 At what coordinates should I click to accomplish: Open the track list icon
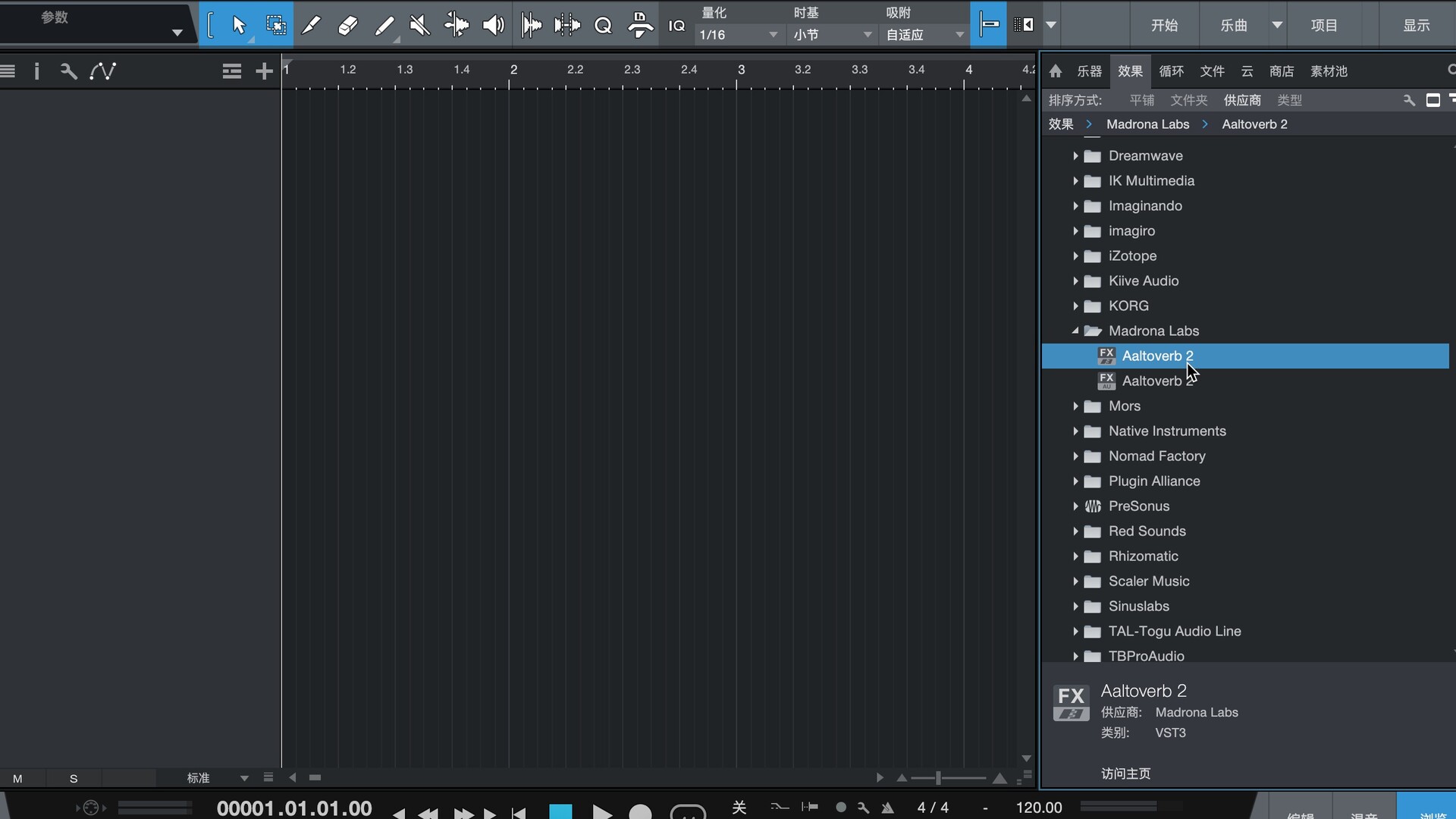(x=8, y=71)
